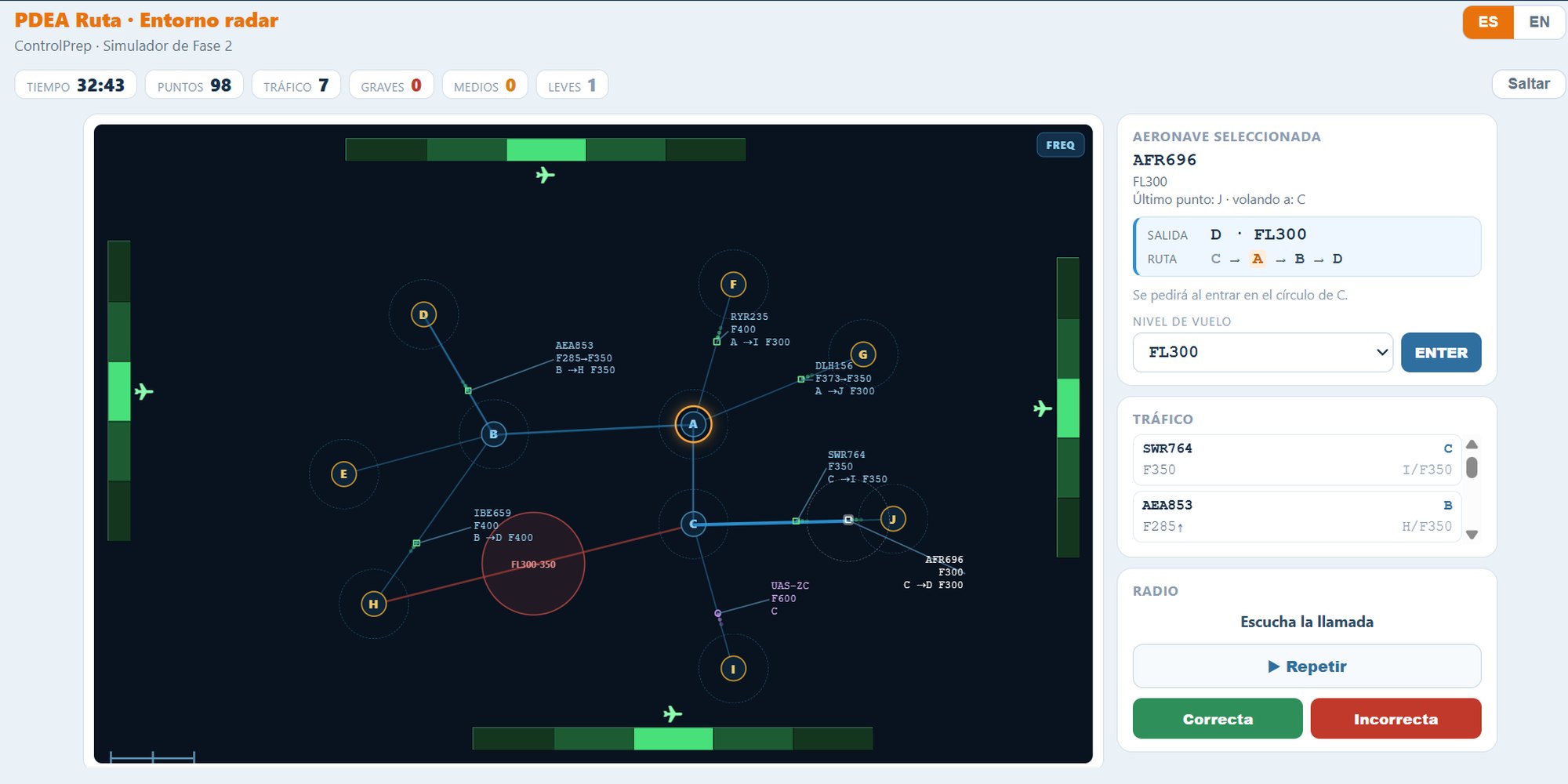Image resolution: width=1568 pixels, height=784 pixels.
Task: Click the IBE659 data label
Action: 503,525
